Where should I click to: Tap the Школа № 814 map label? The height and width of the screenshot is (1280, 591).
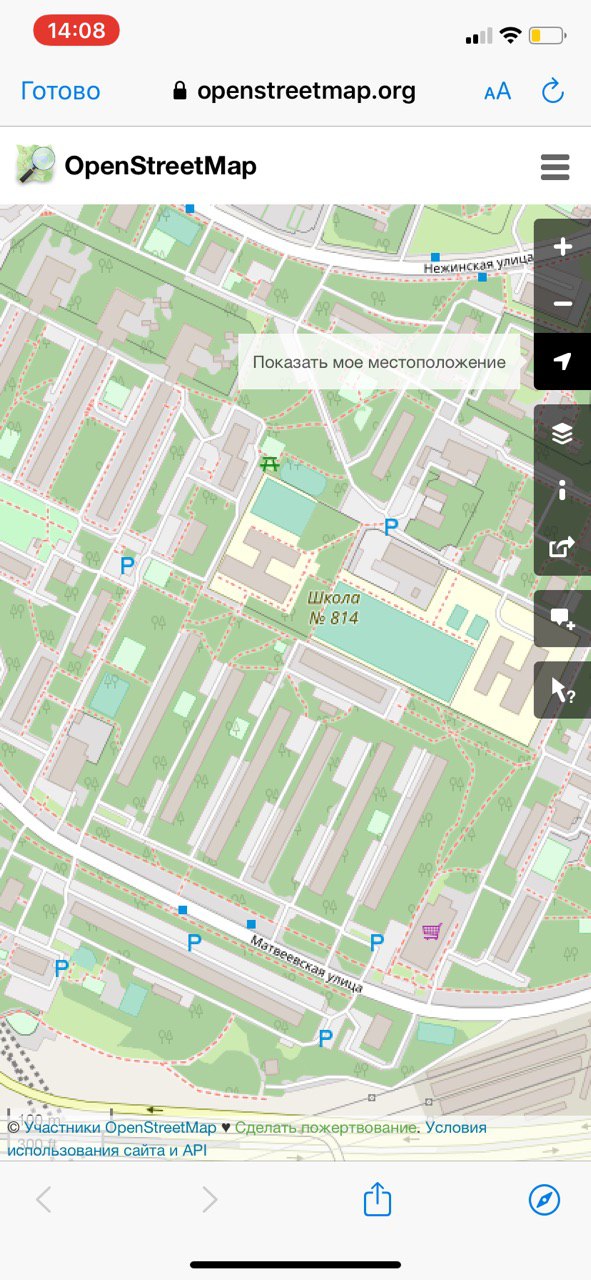(333, 608)
